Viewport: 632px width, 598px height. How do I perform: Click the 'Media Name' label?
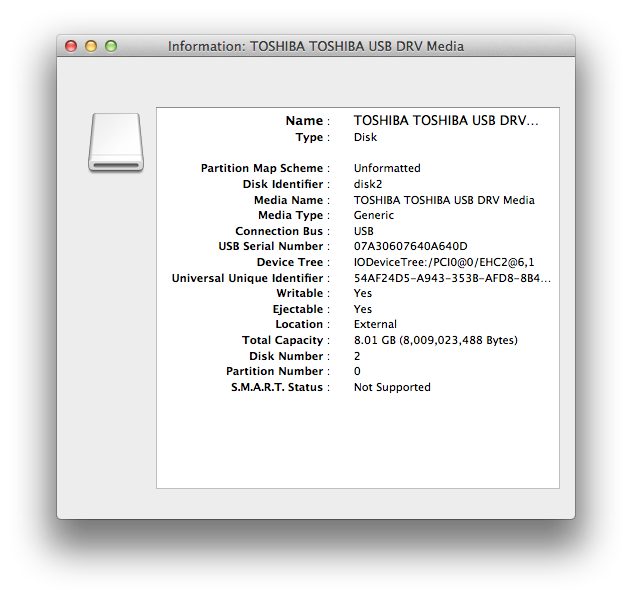point(289,200)
